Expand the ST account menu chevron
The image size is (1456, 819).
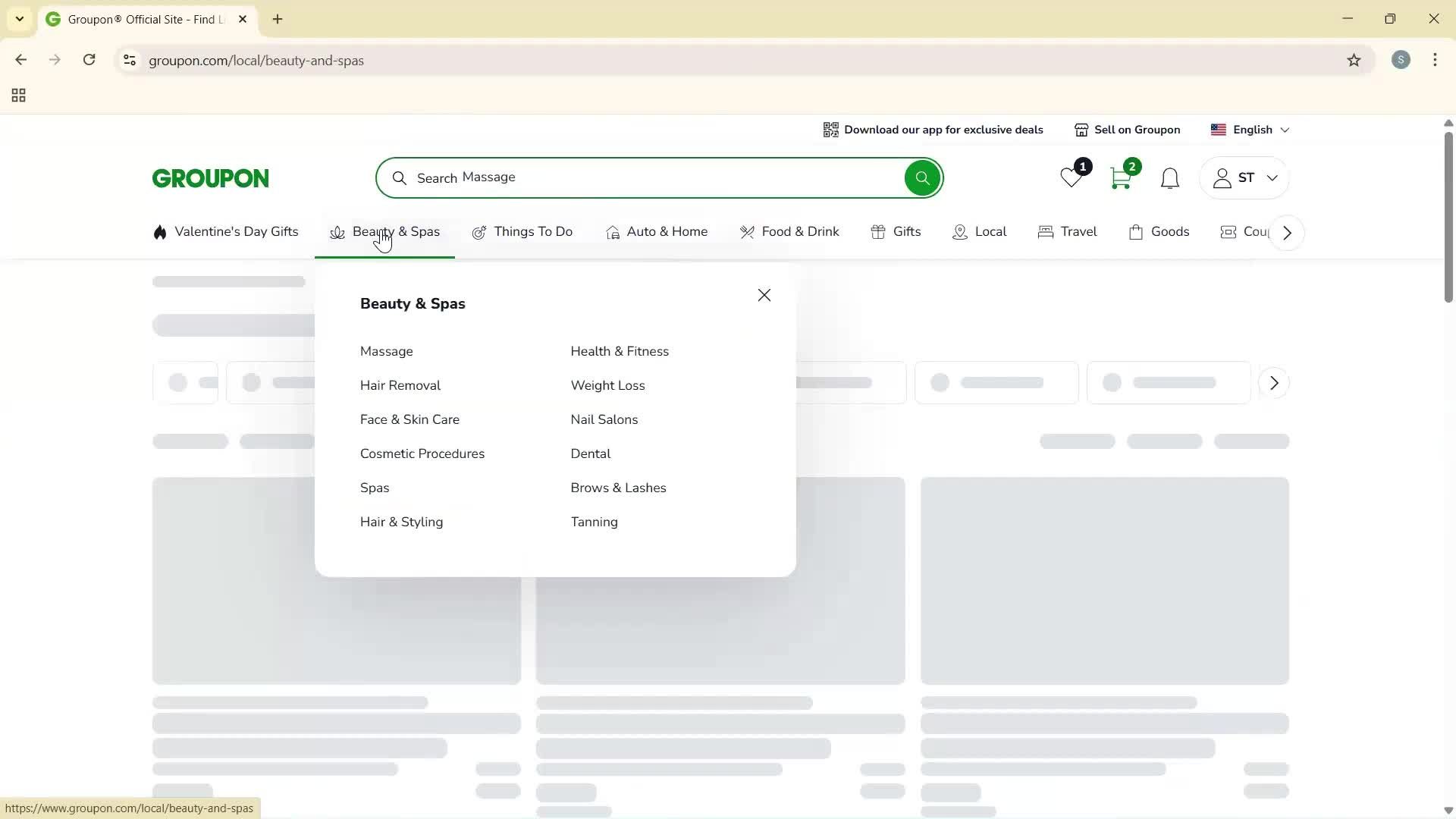[1272, 178]
